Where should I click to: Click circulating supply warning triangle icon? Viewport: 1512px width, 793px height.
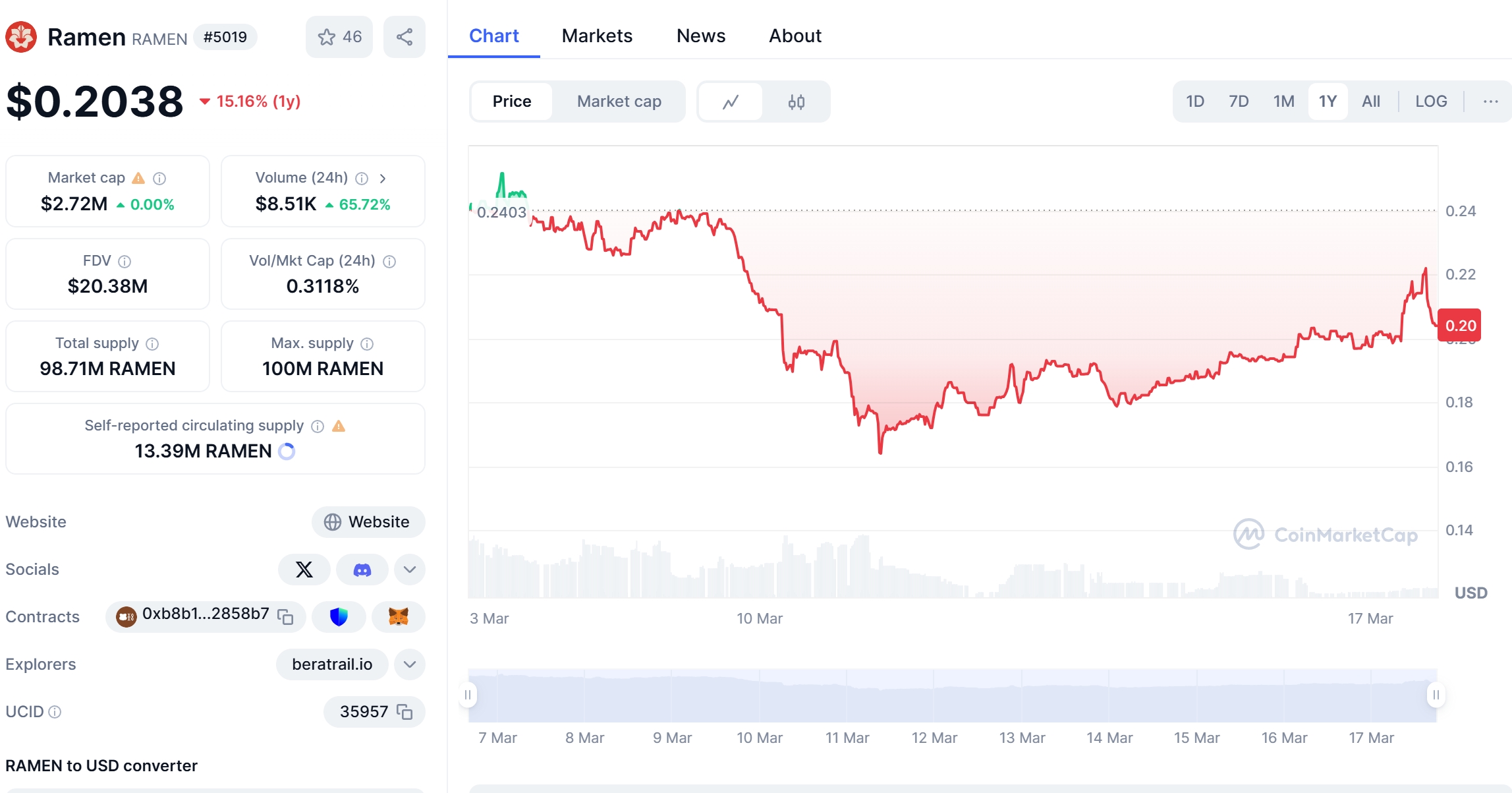point(339,426)
